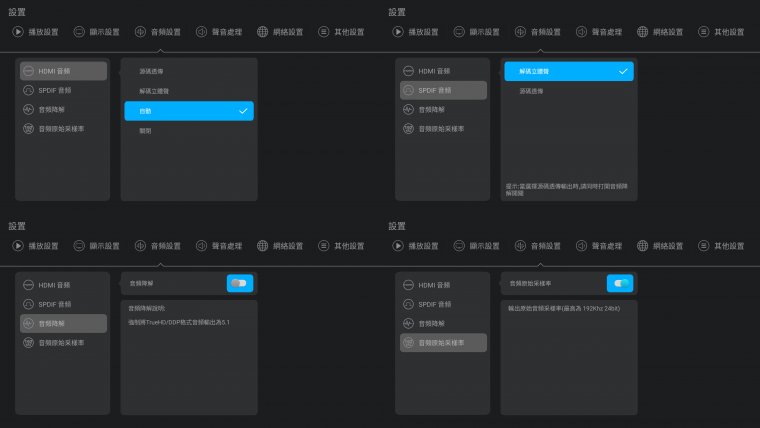Image resolution: width=760 pixels, height=428 pixels.
Task: Click play icon of 播放設置 in 音頻降解-selected panel
Action: pos(18,246)
